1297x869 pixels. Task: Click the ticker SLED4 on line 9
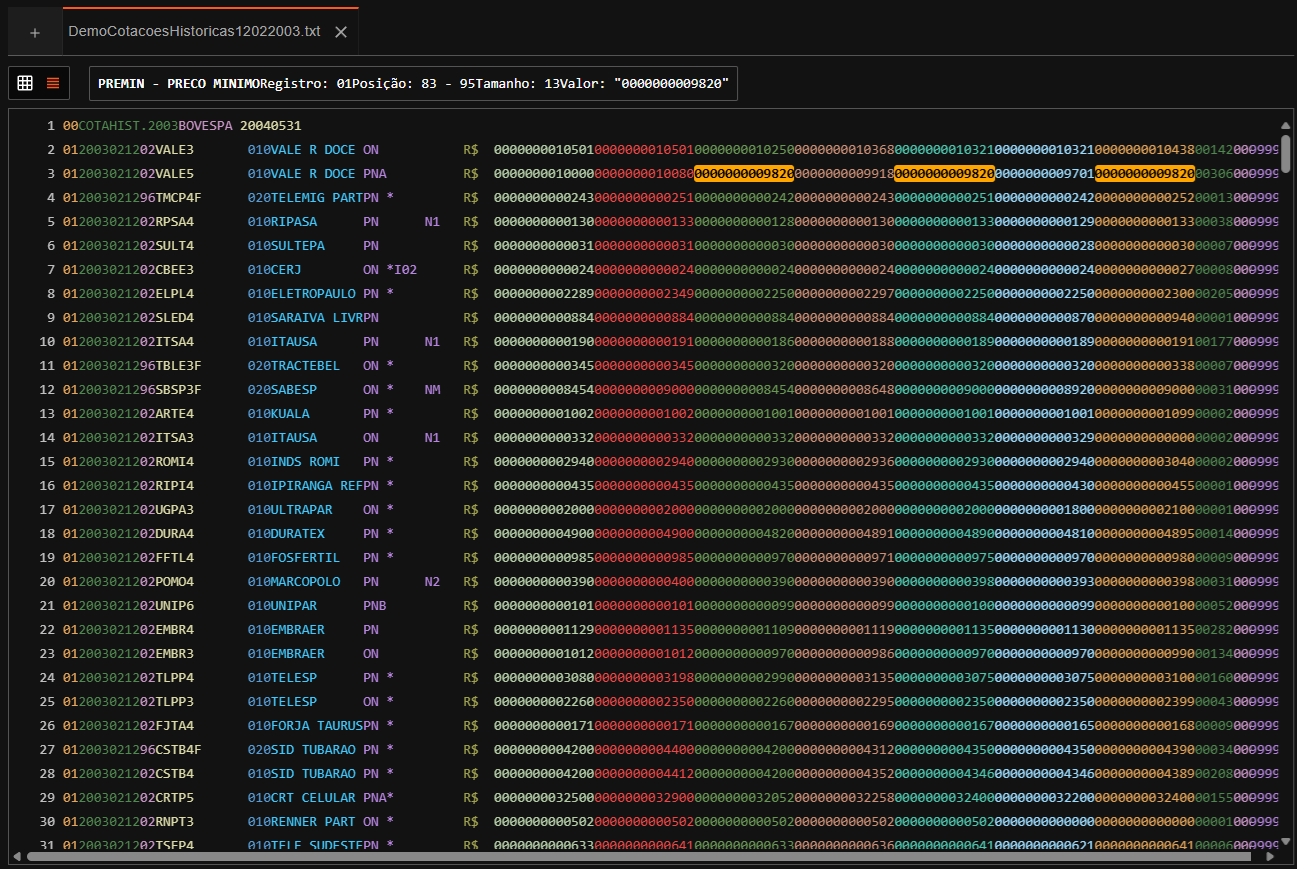point(174,318)
